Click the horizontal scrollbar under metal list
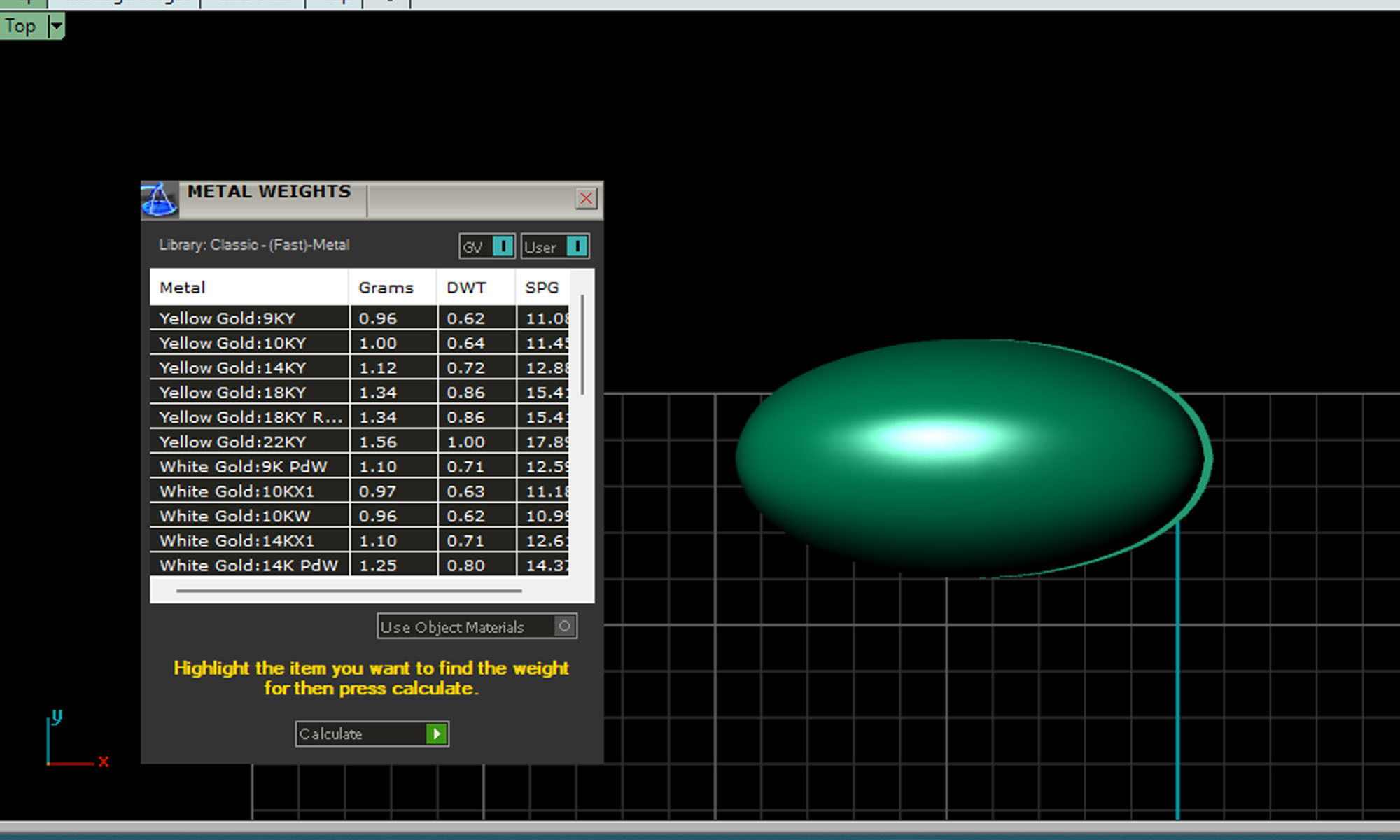 pyautogui.click(x=349, y=591)
